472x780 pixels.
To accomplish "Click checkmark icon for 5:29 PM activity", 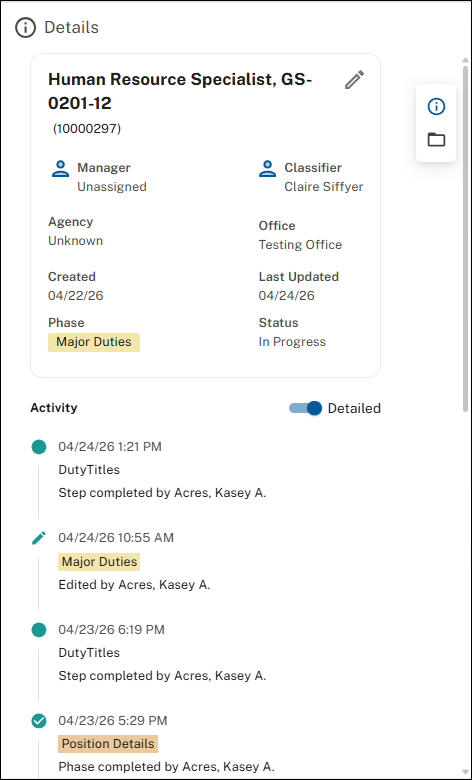I will click(39, 721).
